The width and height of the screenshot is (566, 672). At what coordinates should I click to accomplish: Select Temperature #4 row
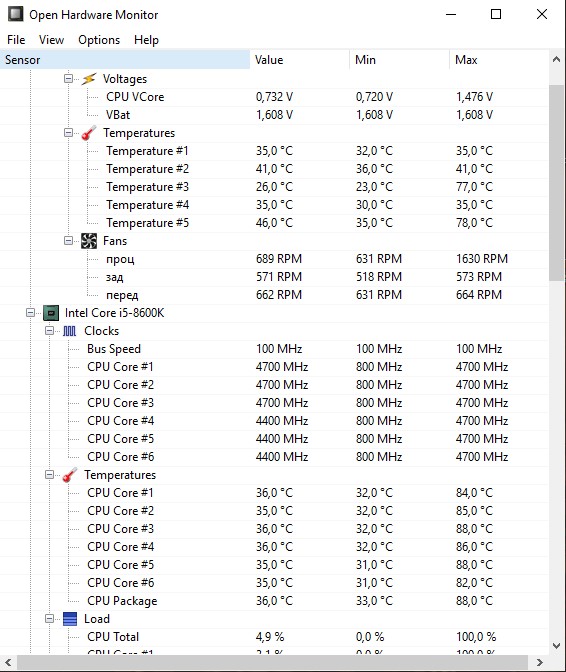pos(274,205)
